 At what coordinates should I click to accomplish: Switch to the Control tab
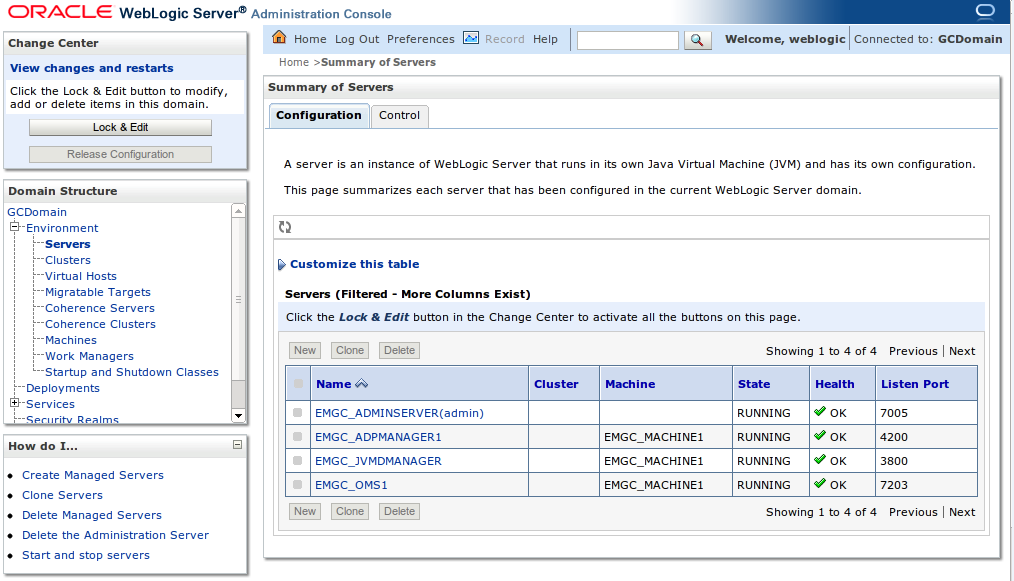399,115
